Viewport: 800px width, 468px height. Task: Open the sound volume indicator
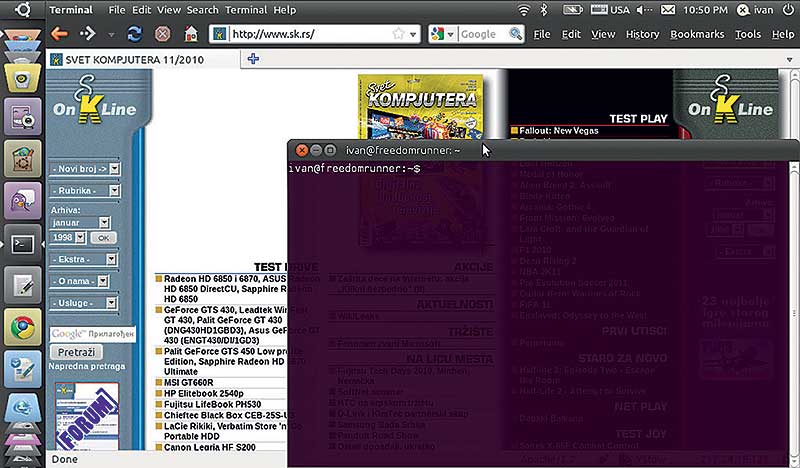pos(644,10)
